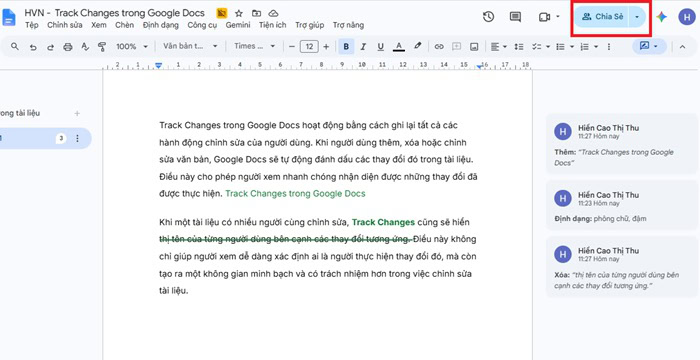Image resolution: width=700 pixels, height=360 pixels.
Task: Open the Định dạng menu
Action: 161,25
